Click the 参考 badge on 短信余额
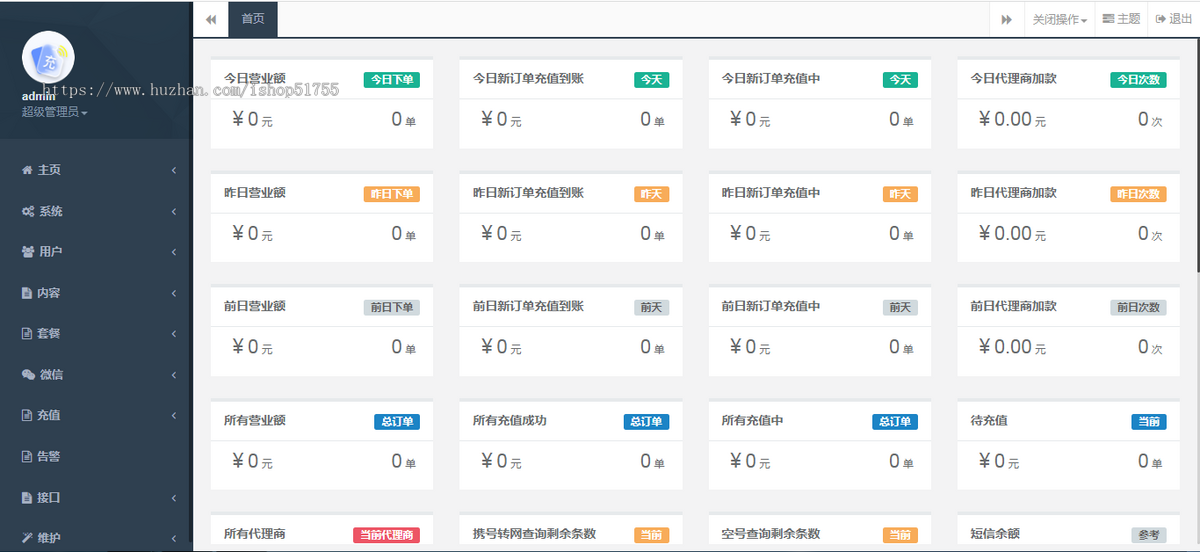 tap(1150, 535)
